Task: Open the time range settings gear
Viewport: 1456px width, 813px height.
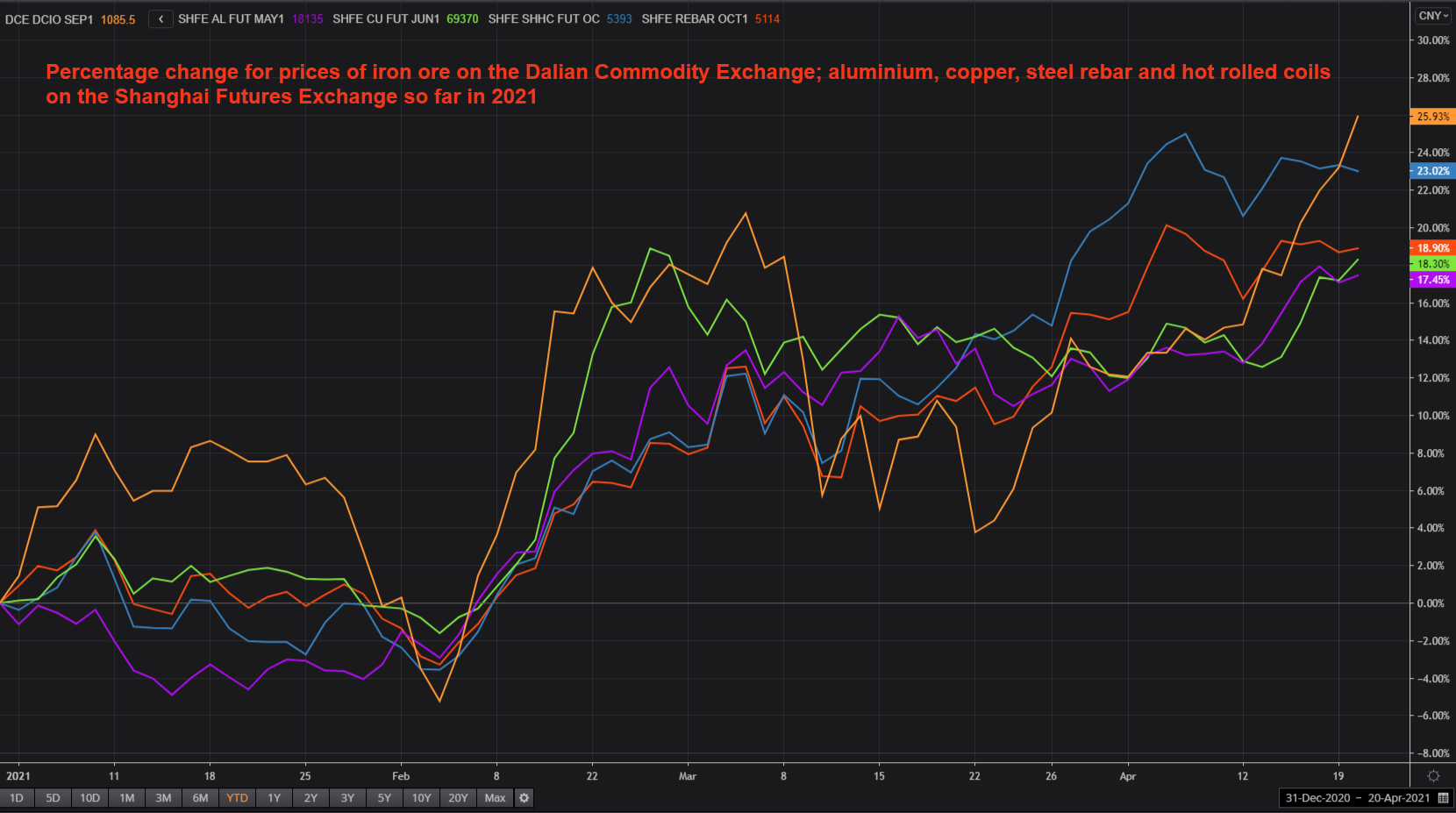Action: (x=524, y=798)
